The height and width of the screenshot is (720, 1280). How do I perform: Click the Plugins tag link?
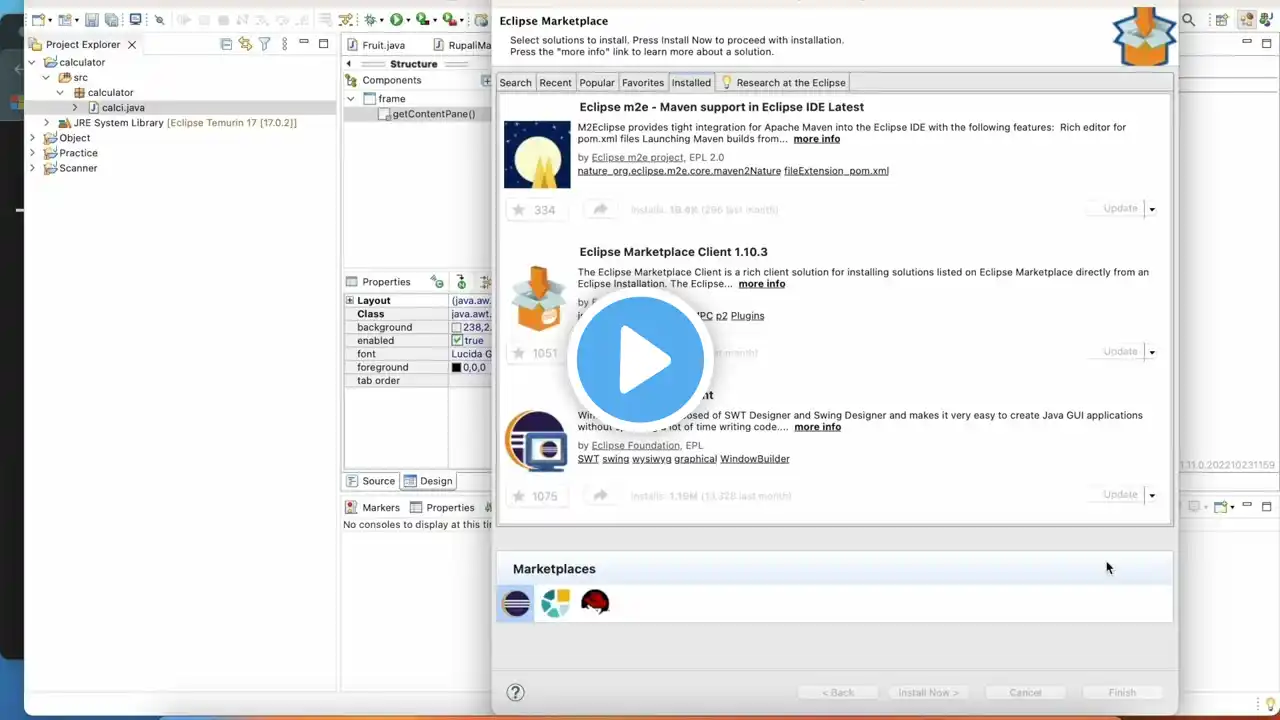point(748,316)
